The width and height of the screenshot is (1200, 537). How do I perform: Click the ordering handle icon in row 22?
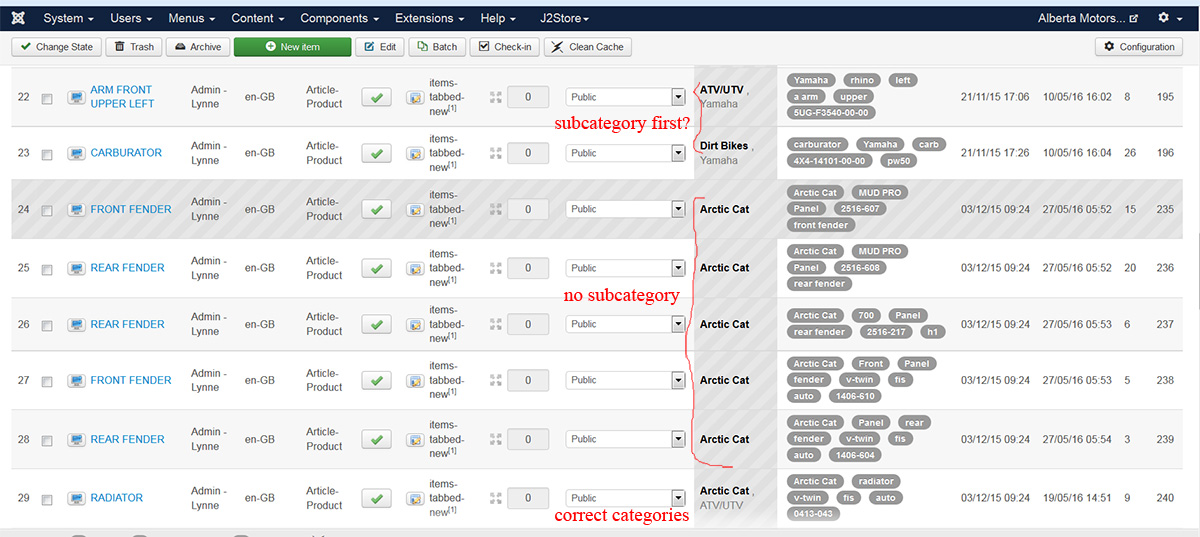(495, 97)
